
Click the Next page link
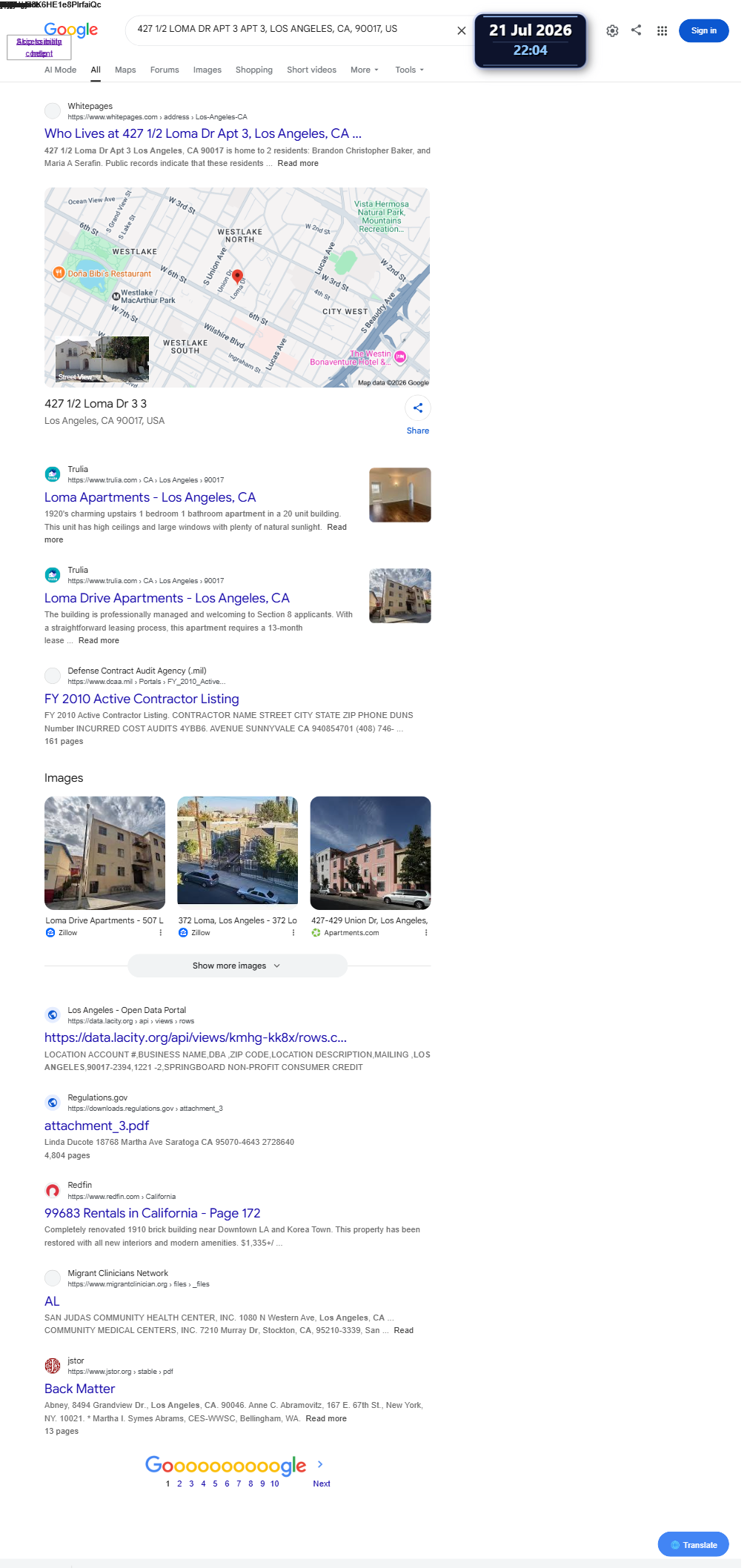coord(322,1484)
